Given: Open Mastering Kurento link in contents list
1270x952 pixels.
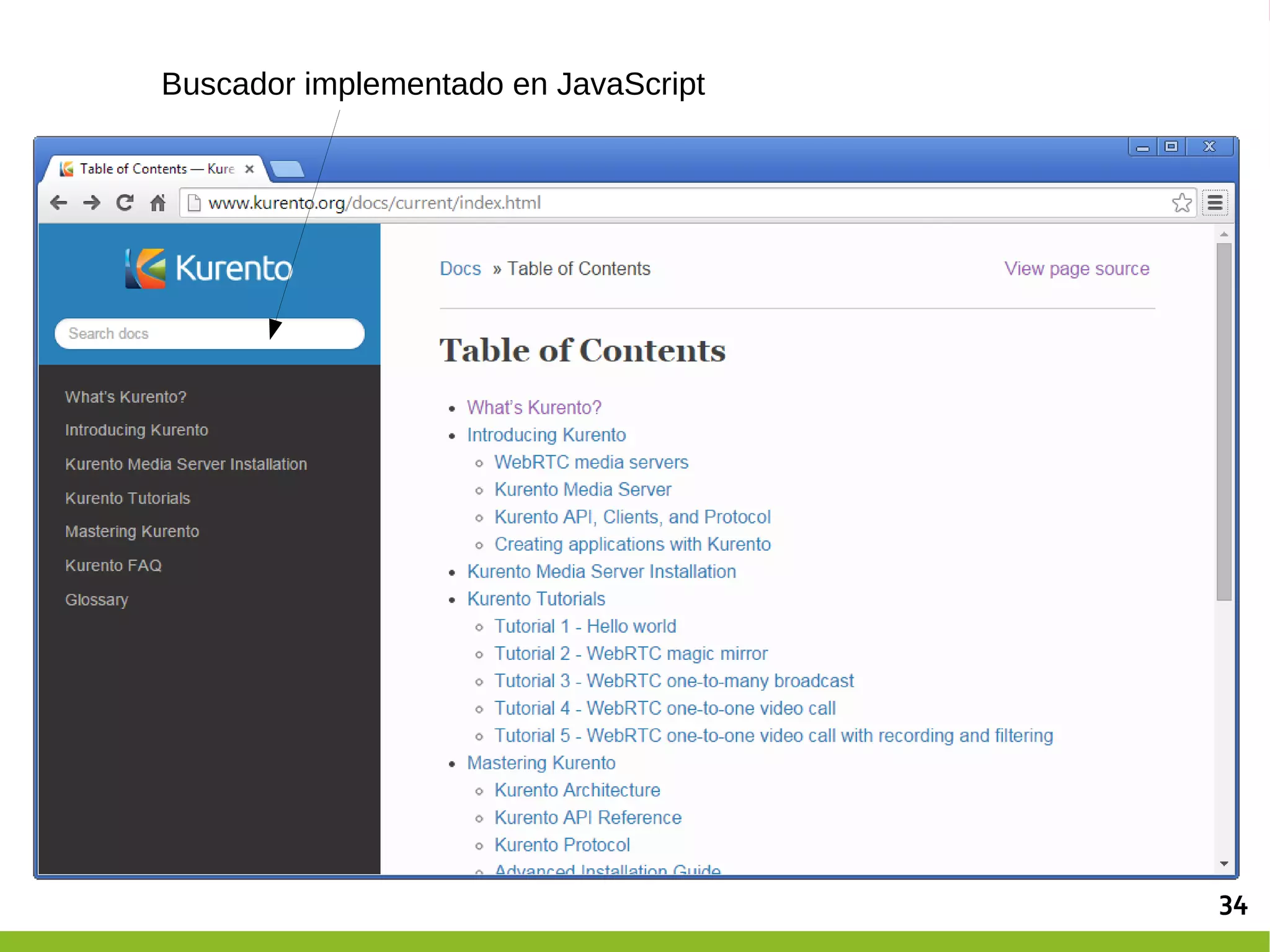Looking at the screenshot, I should click(x=541, y=762).
